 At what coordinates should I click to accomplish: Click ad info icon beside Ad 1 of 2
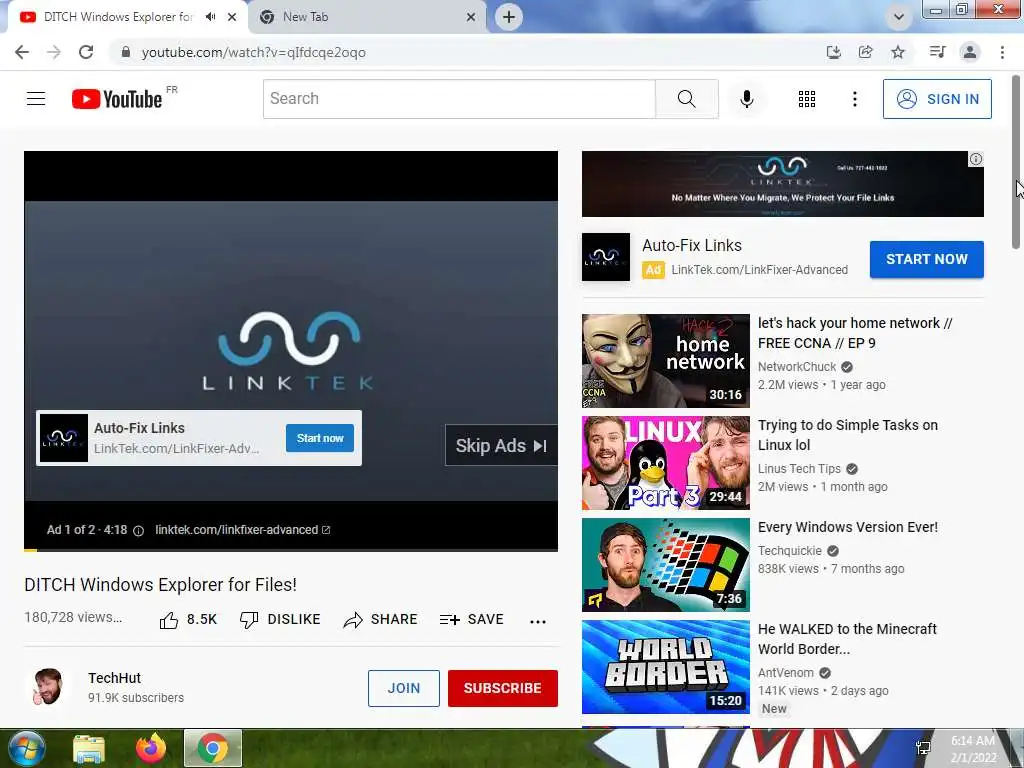point(138,530)
